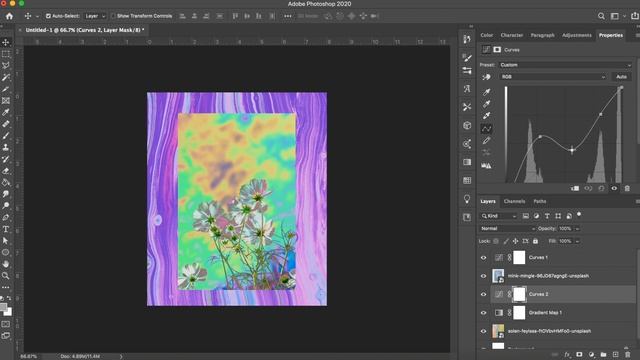The image size is (640, 360).
Task: Delete layer using Layers panel trash icon
Action: [x=628, y=355]
